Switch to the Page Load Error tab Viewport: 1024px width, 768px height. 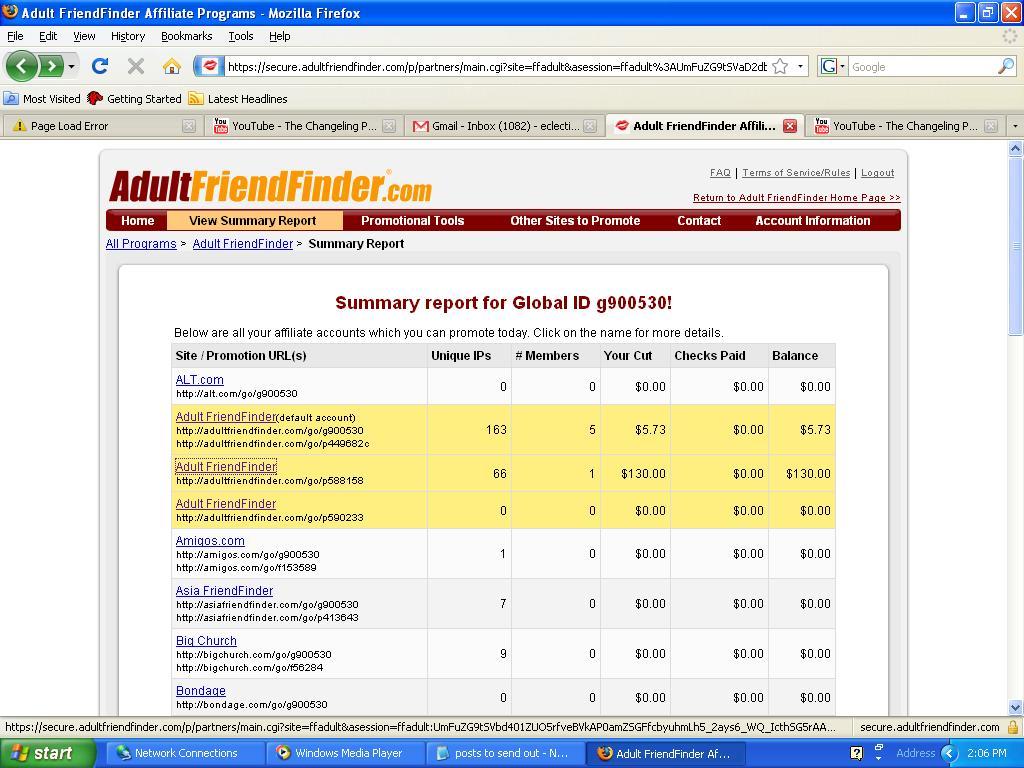click(102, 126)
